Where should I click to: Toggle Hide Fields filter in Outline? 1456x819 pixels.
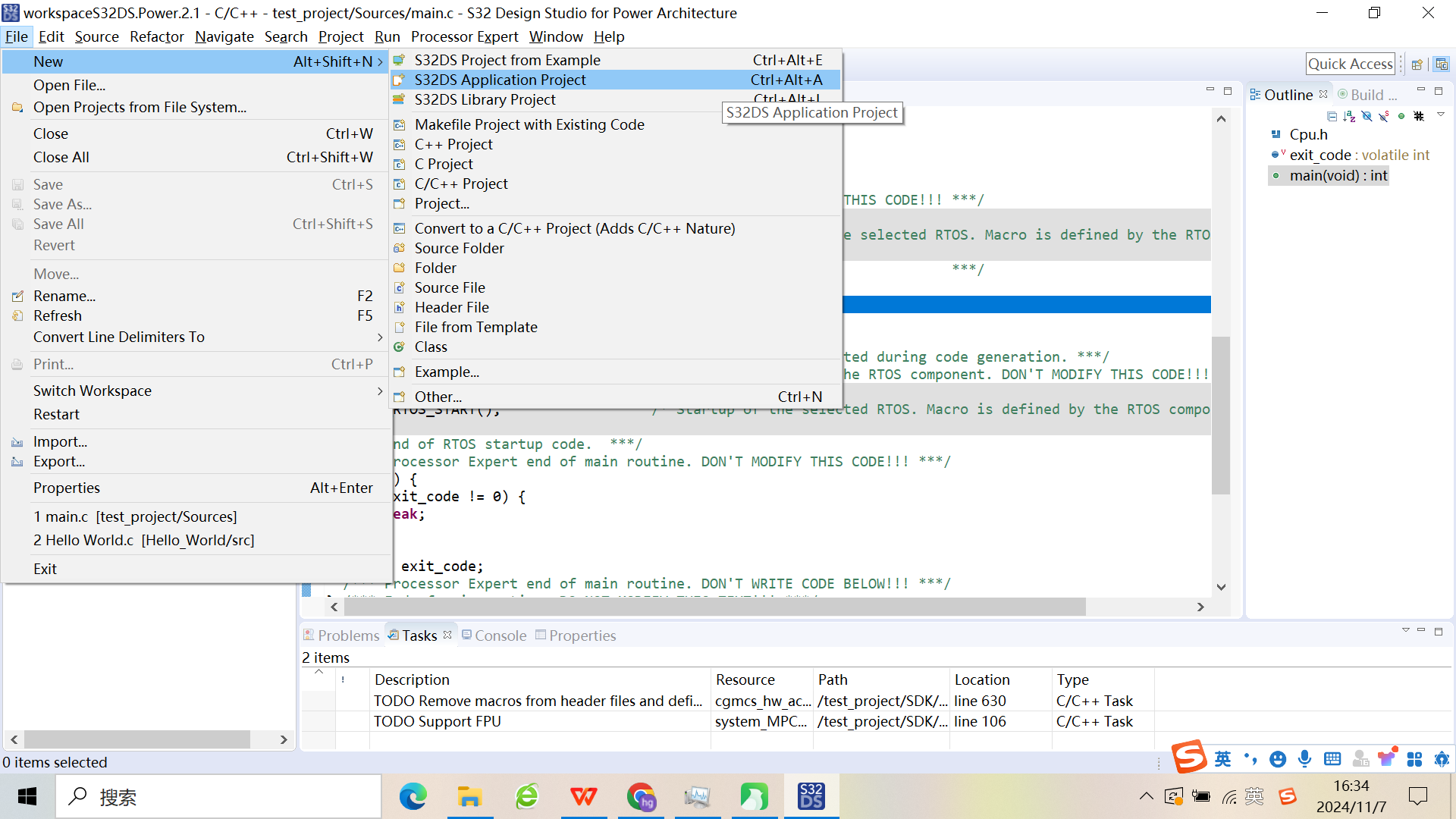pos(1367,116)
